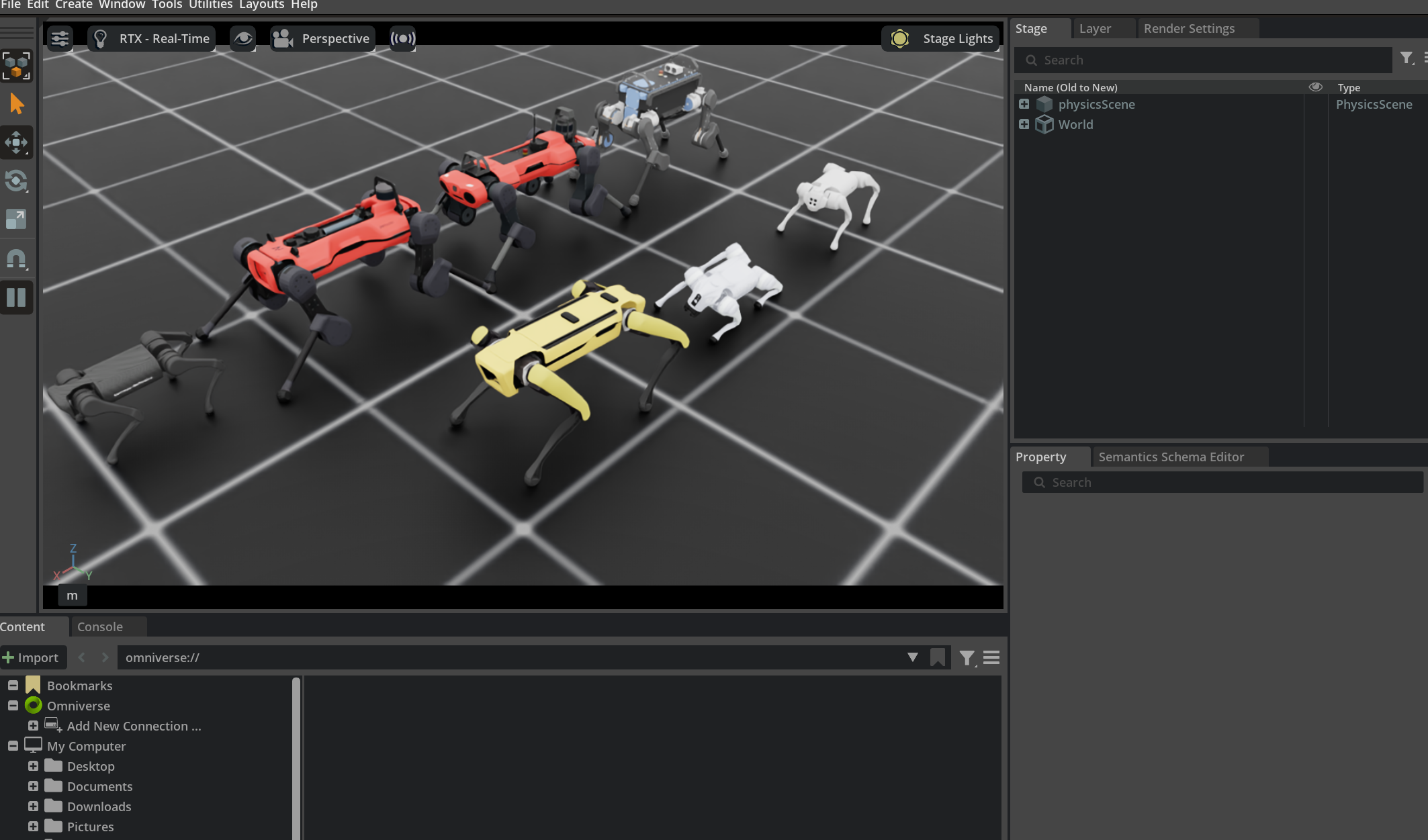
Task: Toggle Stage visibility eye column header
Action: 1315,87
